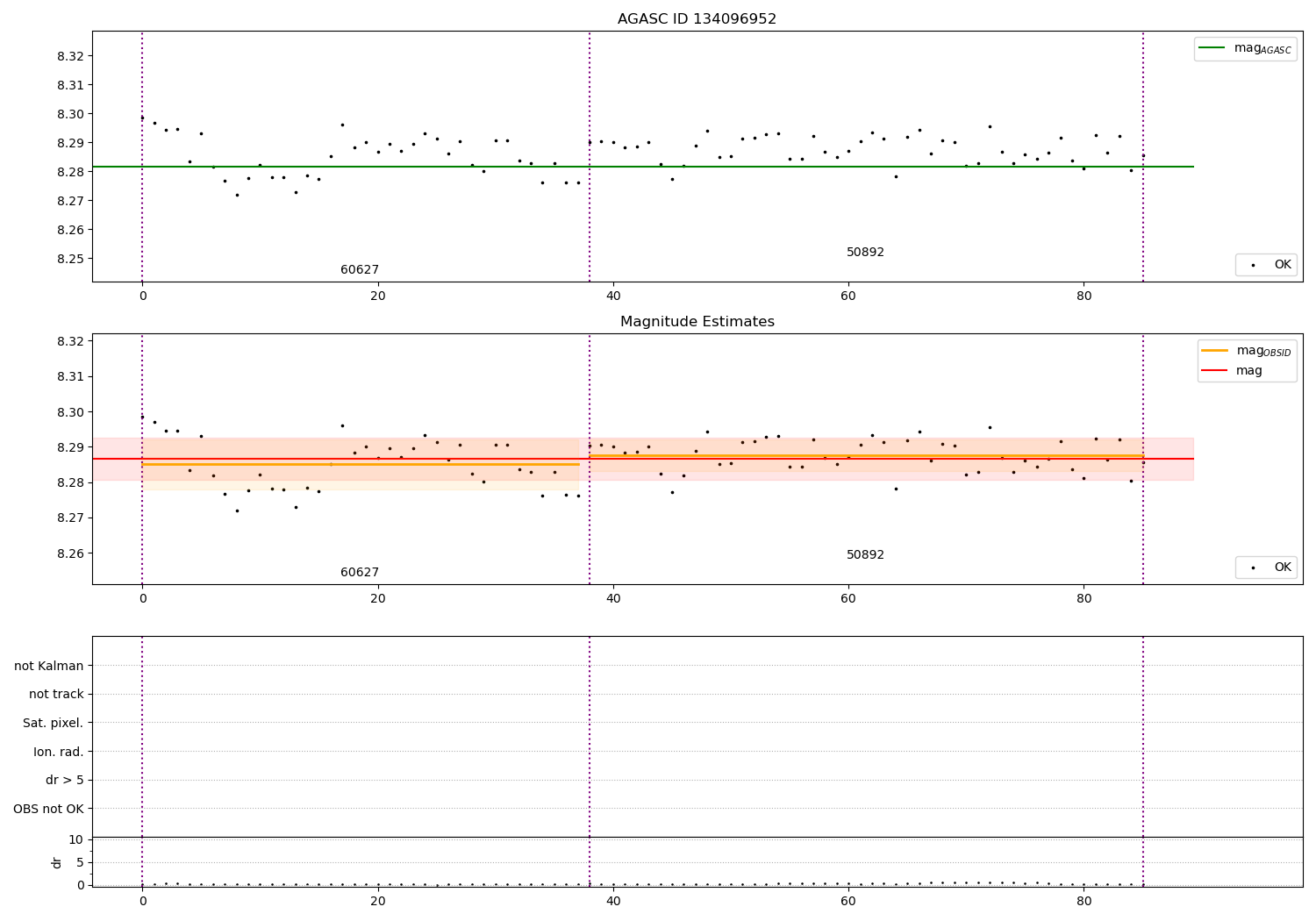Click the OK legend in the top plot
The width and height of the screenshot is (1316, 921).
pyautogui.click(x=1266, y=264)
